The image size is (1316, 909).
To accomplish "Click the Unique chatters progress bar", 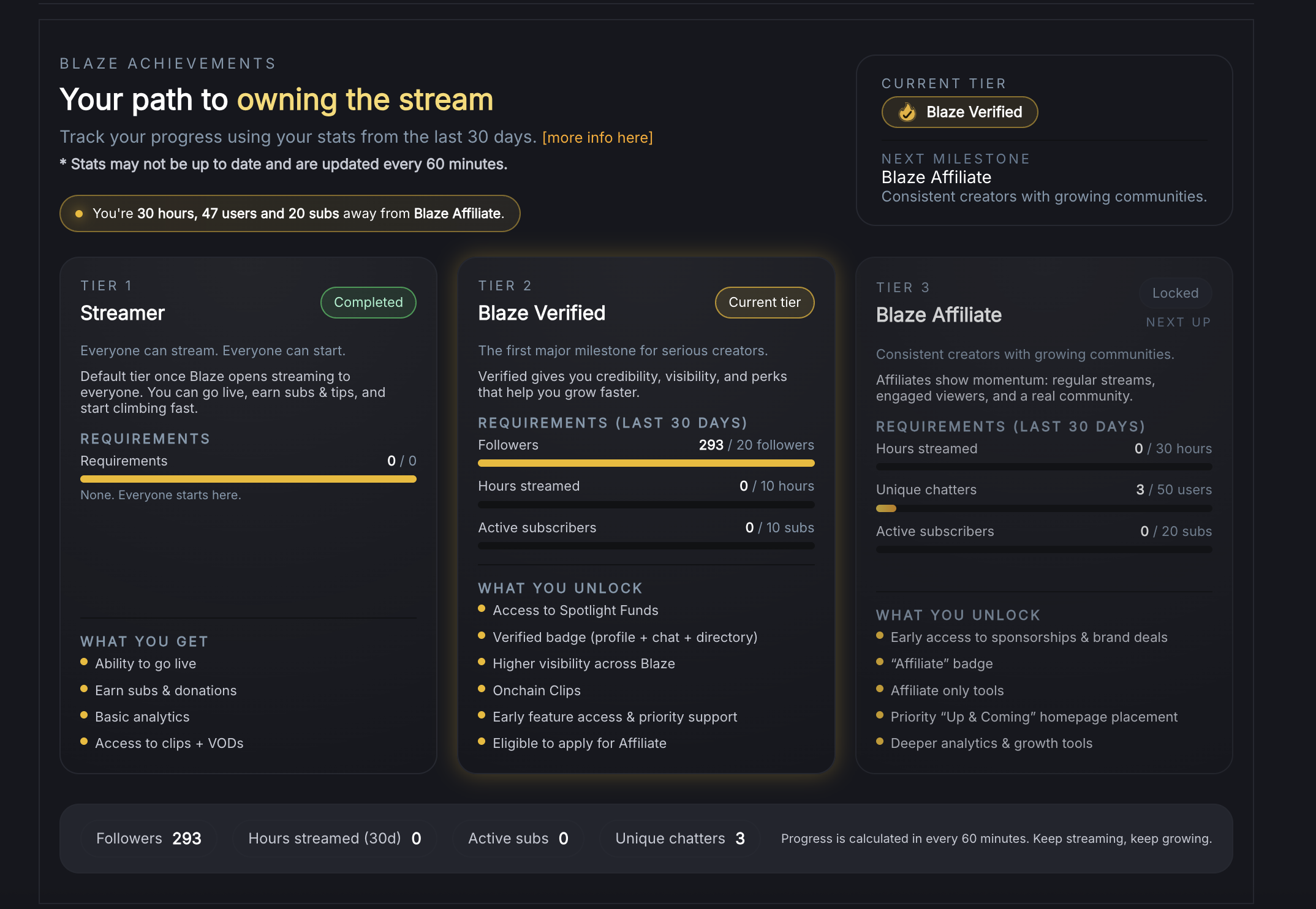I will coord(1043,508).
